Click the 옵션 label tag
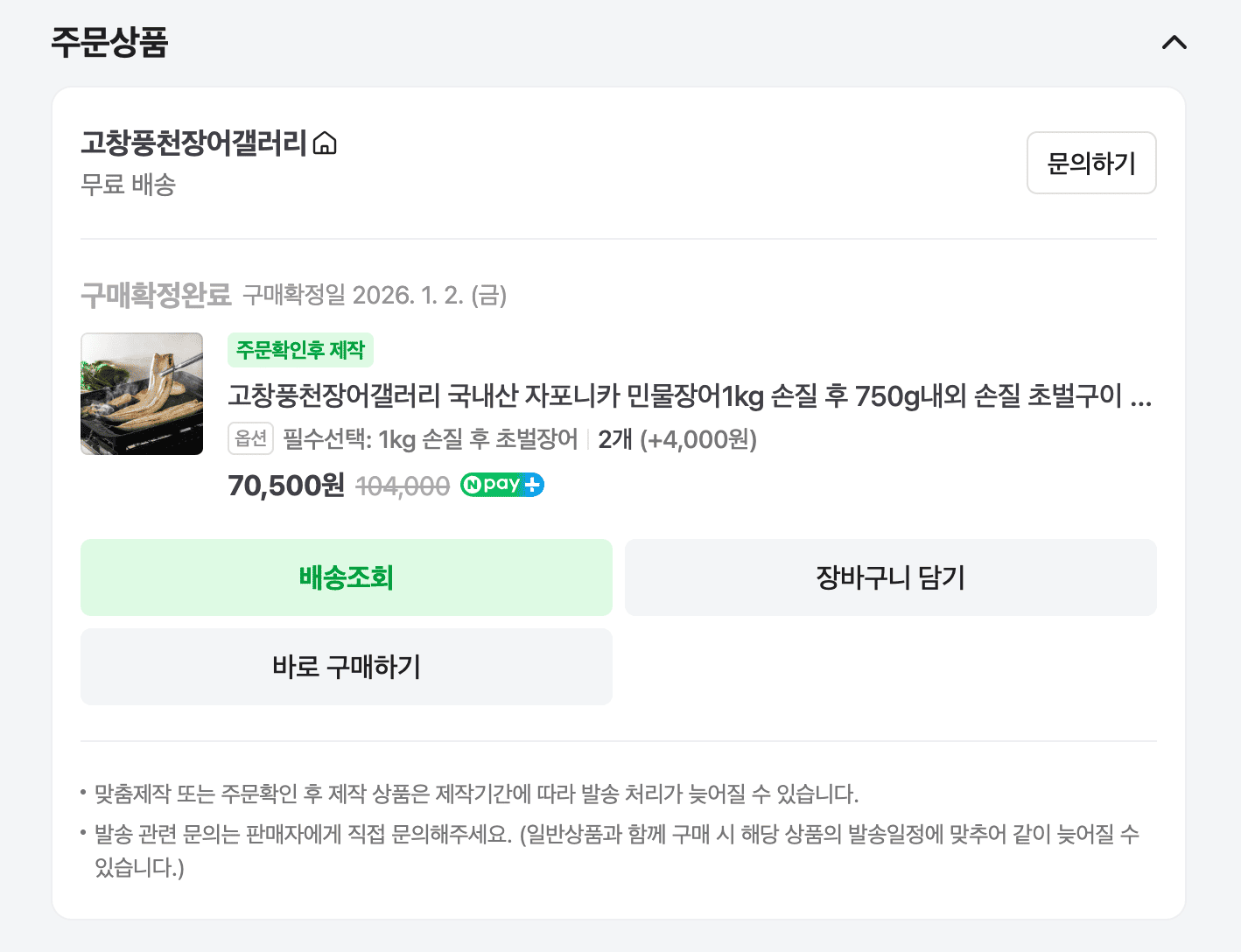This screenshot has height=952, width=1241. tap(250, 440)
